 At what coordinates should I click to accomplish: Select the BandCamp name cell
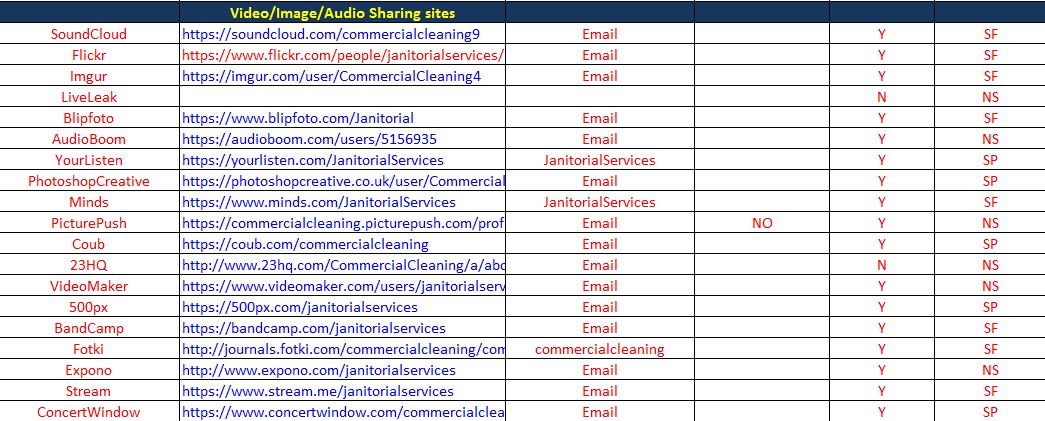pyautogui.click(x=89, y=328)
